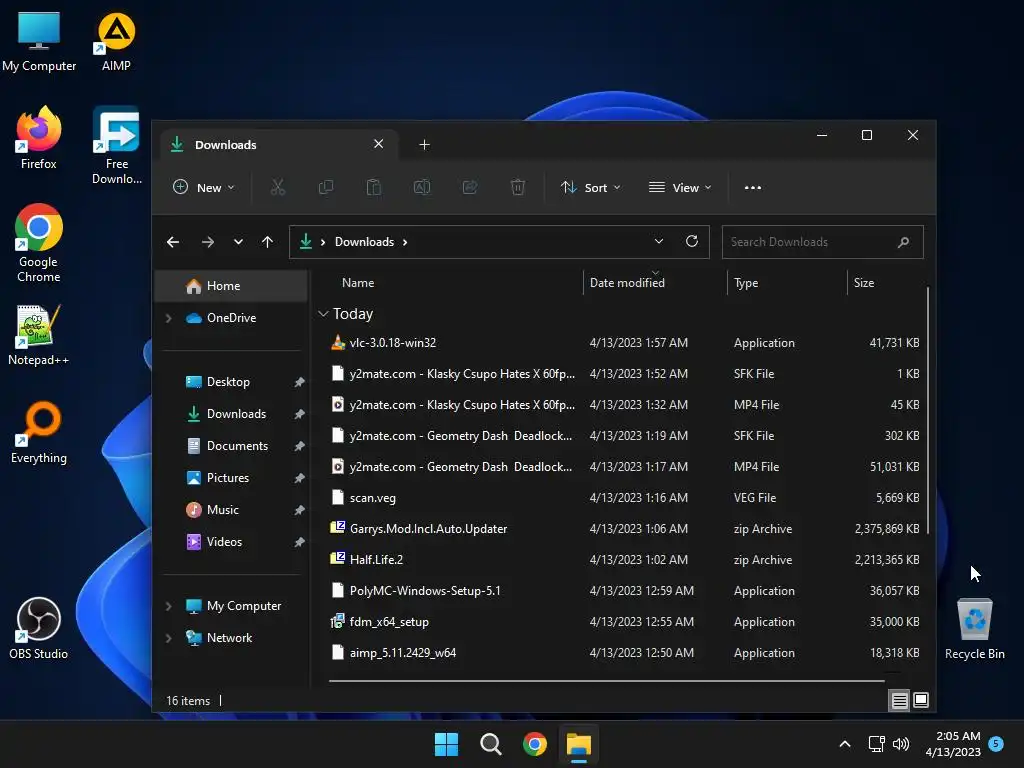Viewport: 1024px width, 768px height.
Task: Go forward with the right arrow
Action: click(x=208, y=242)
